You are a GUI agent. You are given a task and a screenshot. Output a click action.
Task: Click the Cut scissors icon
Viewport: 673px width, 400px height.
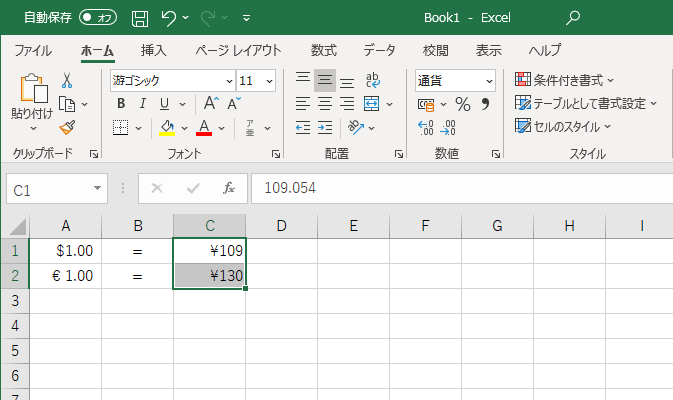pyautogui.click(x=67, y=80)
